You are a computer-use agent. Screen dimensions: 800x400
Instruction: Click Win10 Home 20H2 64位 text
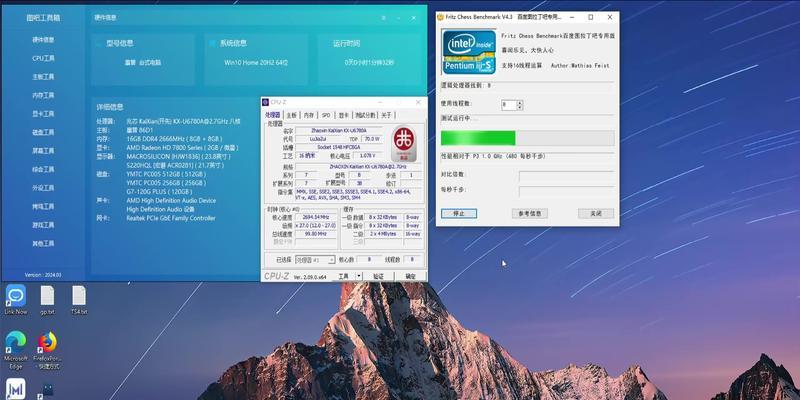(256, 63)
